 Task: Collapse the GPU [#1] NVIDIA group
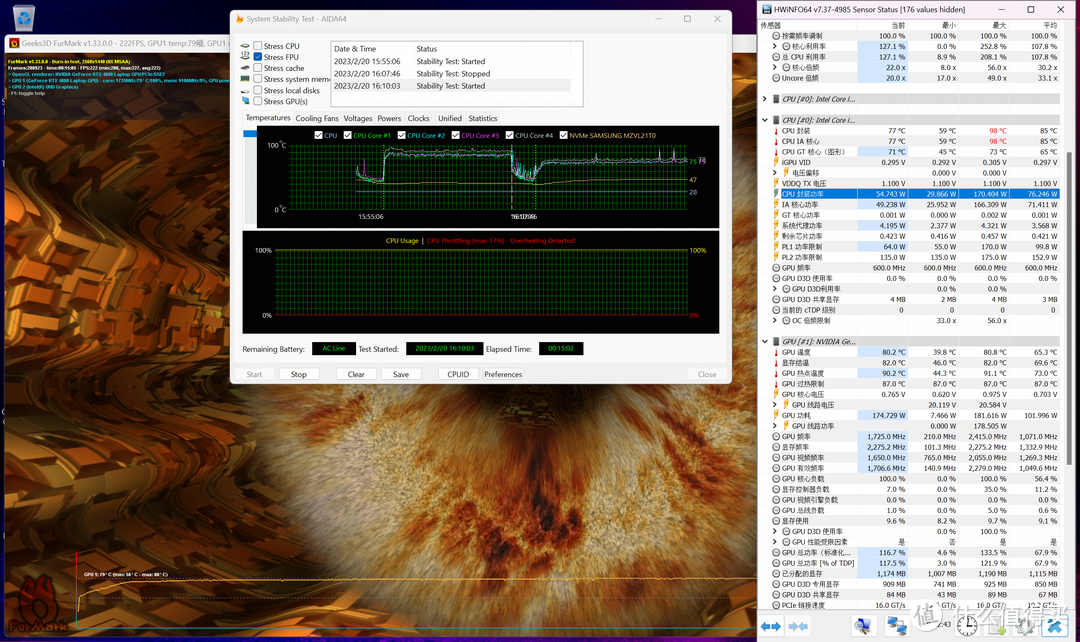tap(765, 342)
